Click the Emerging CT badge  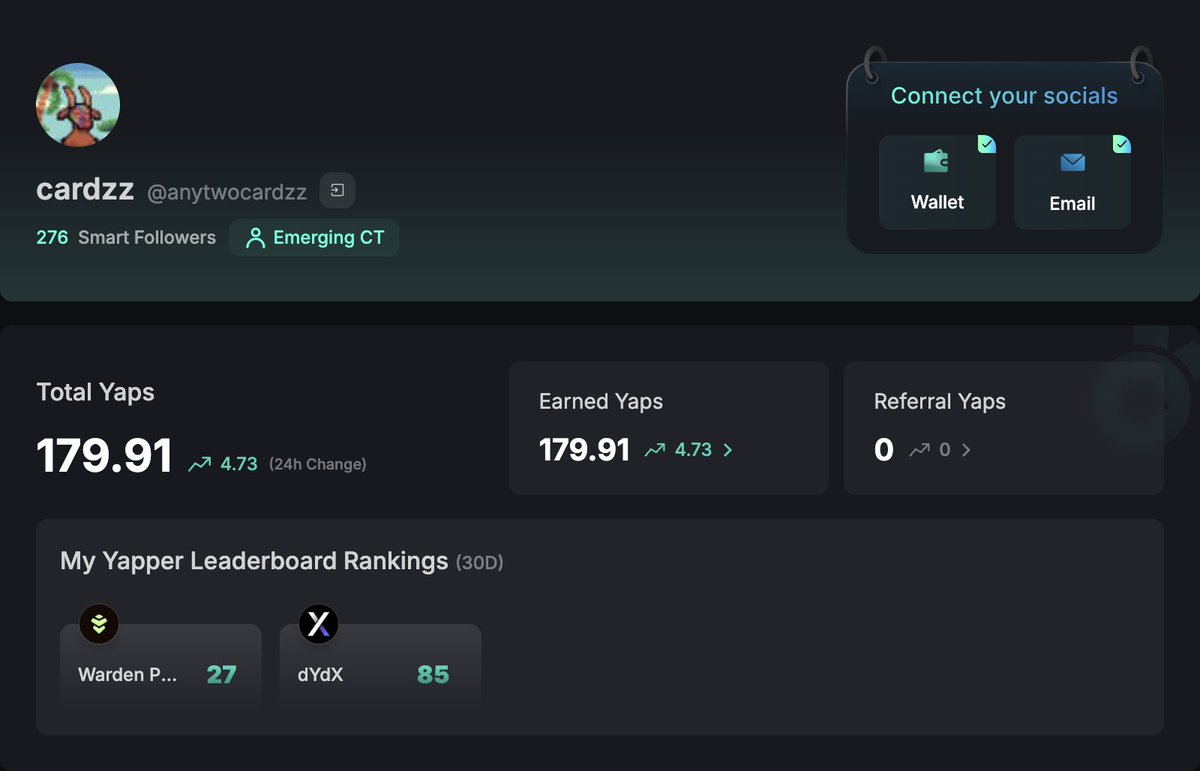314,238
